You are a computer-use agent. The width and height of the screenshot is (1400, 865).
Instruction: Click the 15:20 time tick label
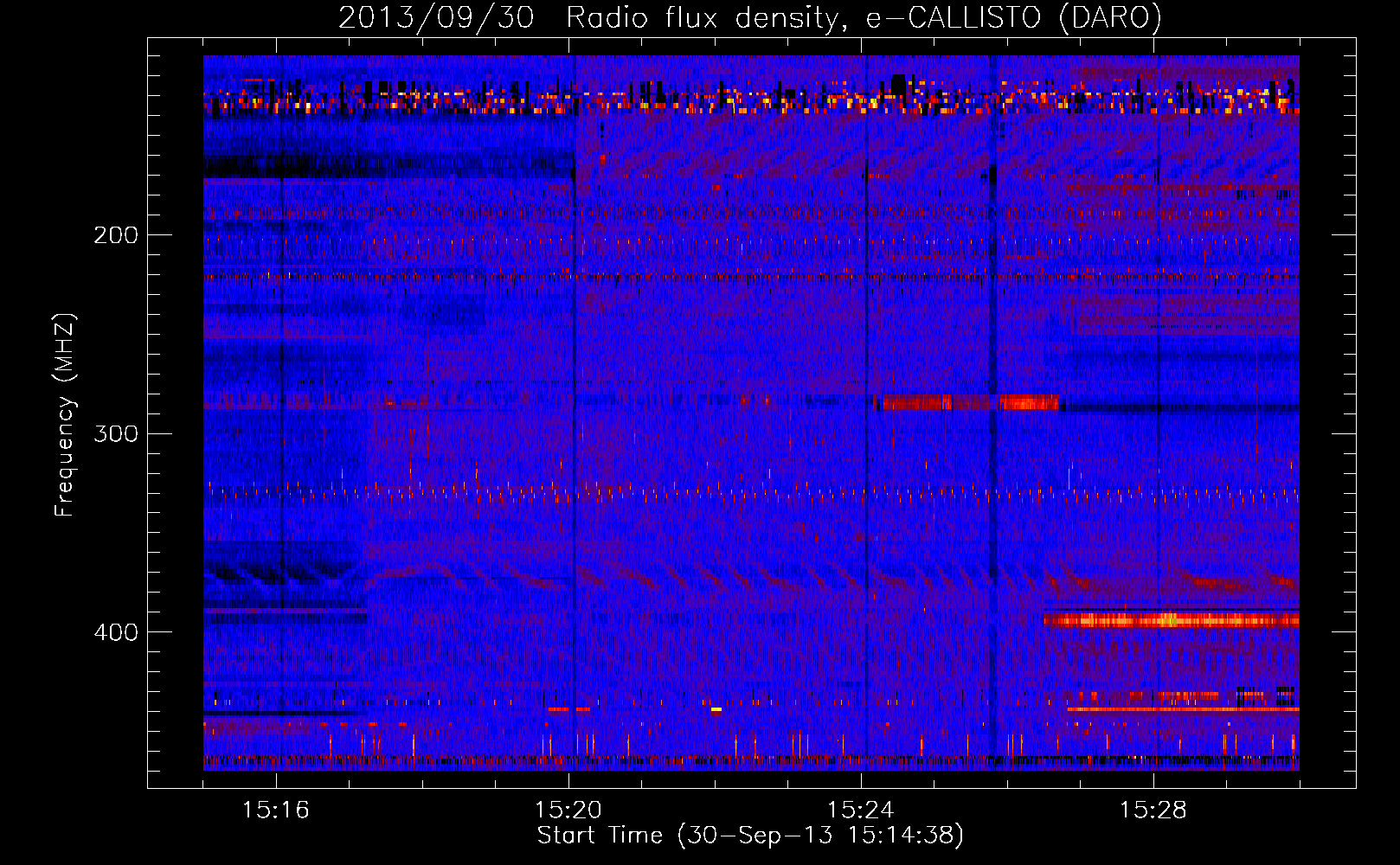pos(568,810)
